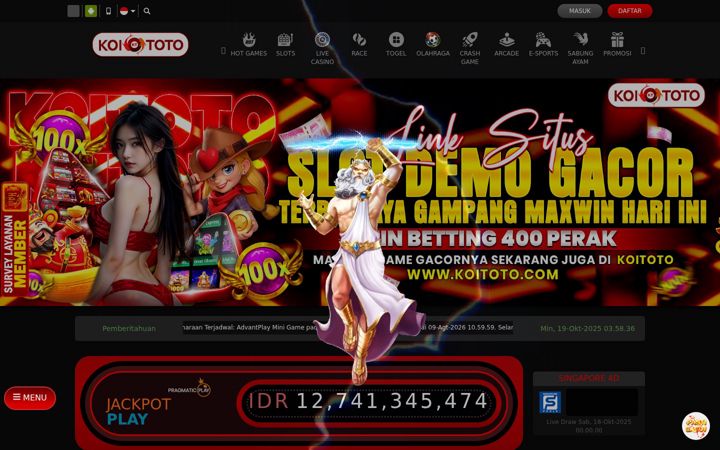
Task: Open the Hot Games category
Action: (248, 45)
